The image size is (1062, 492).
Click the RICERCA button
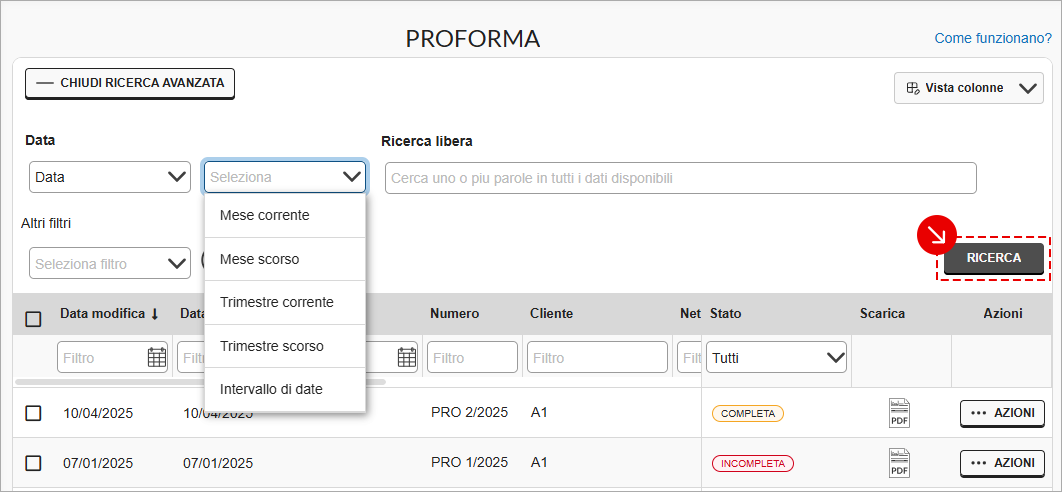tap(994, 258)
